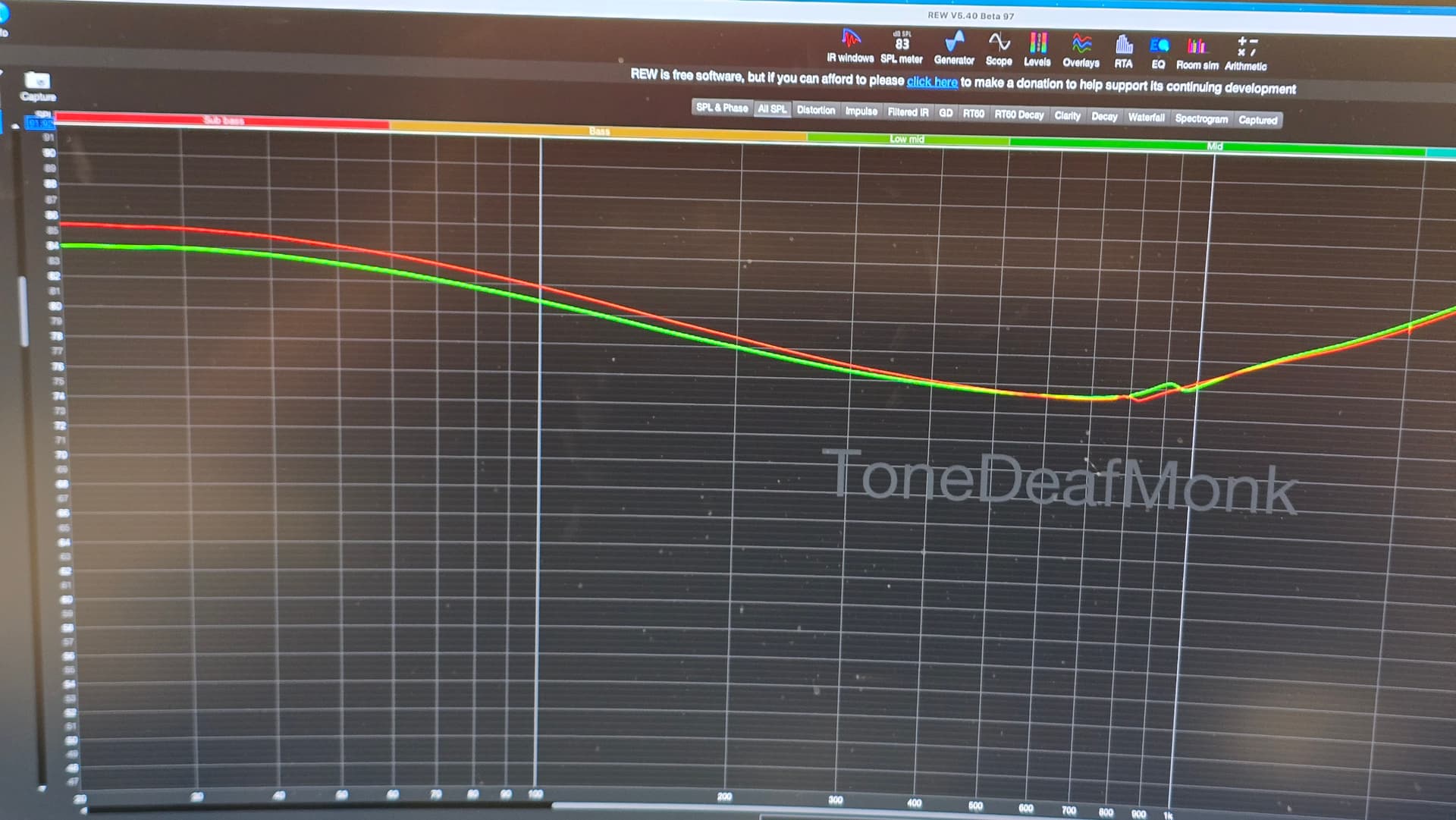Open the SPL meter
Screen dimensions: 1456x820
902,47
